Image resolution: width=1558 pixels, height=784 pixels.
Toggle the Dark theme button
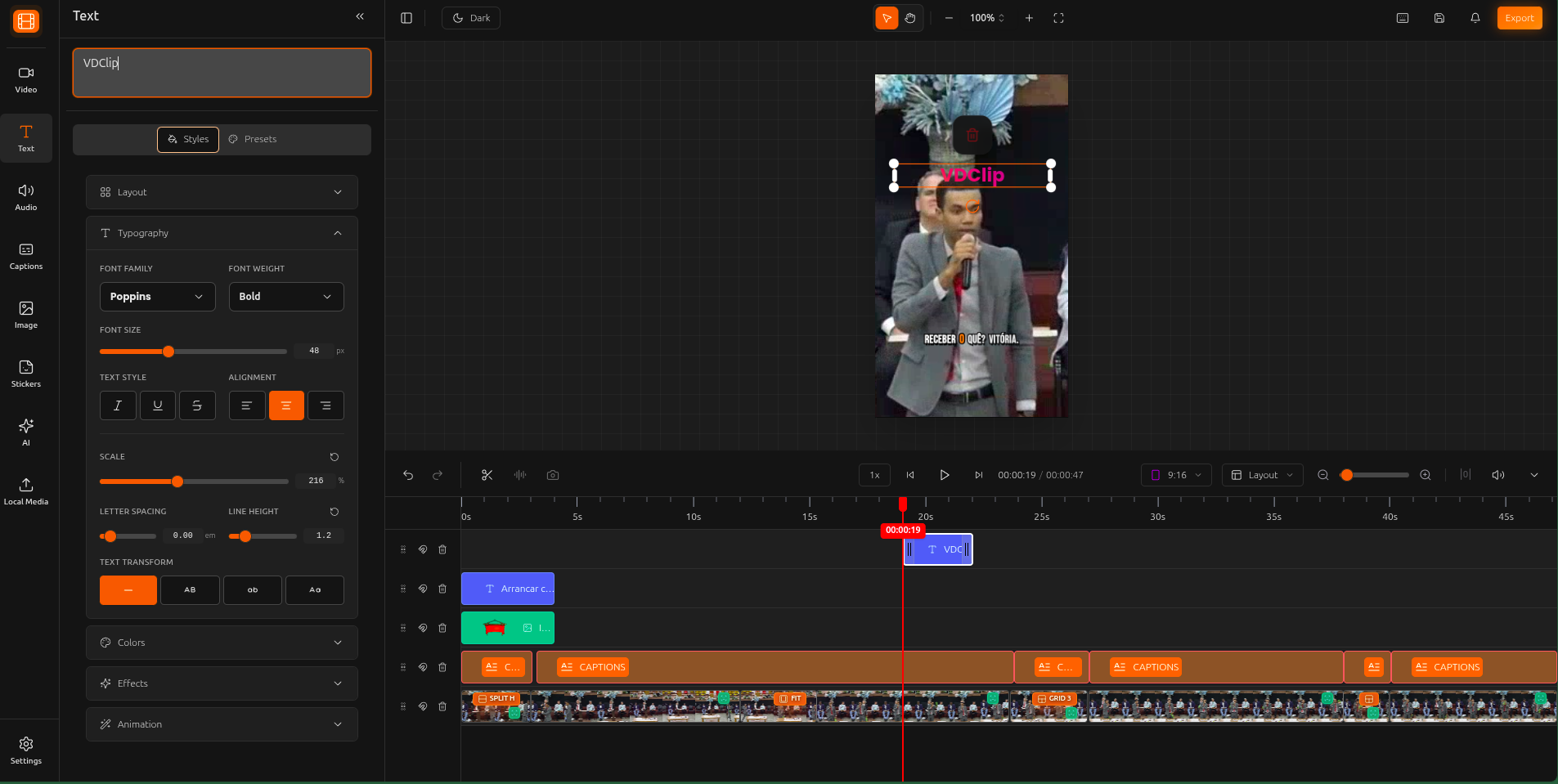471,18
